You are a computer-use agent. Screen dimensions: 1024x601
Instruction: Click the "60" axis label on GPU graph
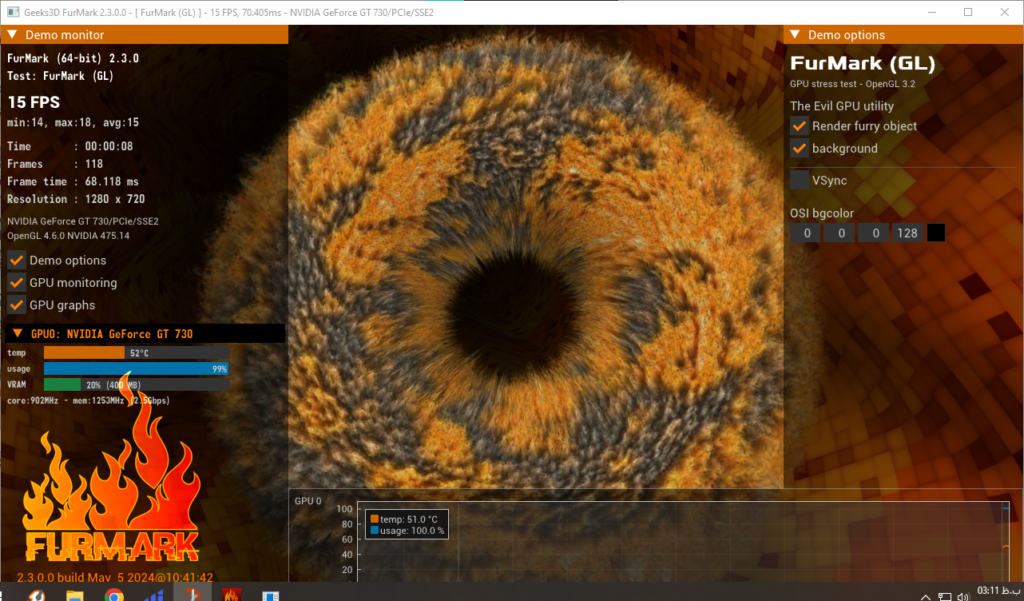(347, 539)
